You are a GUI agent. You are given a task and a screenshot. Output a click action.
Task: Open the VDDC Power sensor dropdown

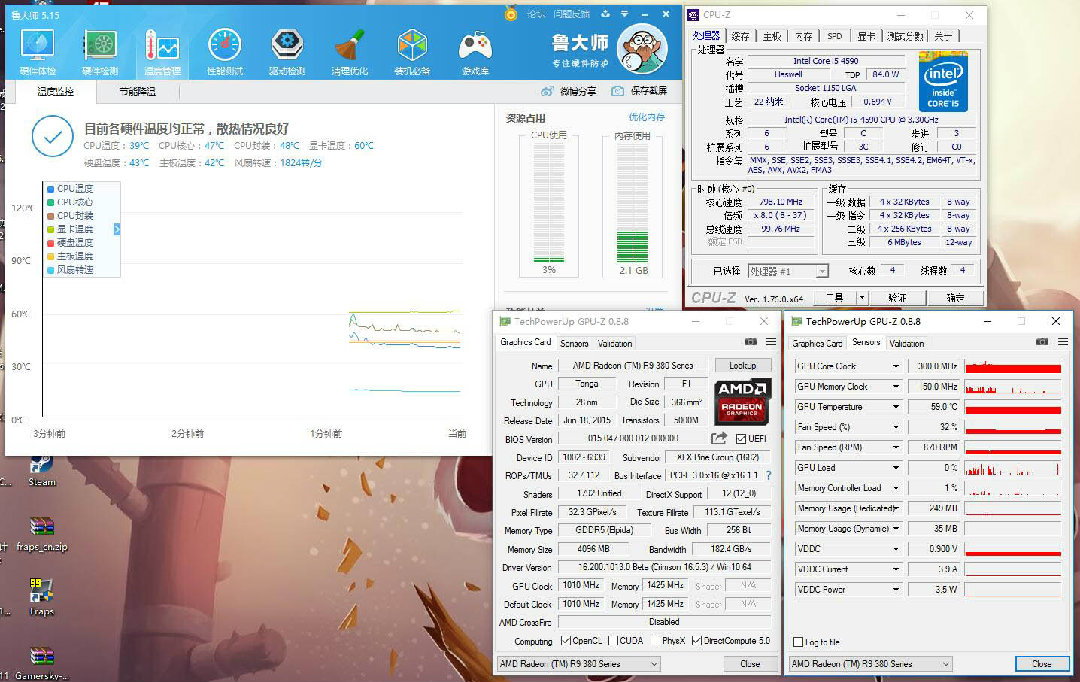896,590
